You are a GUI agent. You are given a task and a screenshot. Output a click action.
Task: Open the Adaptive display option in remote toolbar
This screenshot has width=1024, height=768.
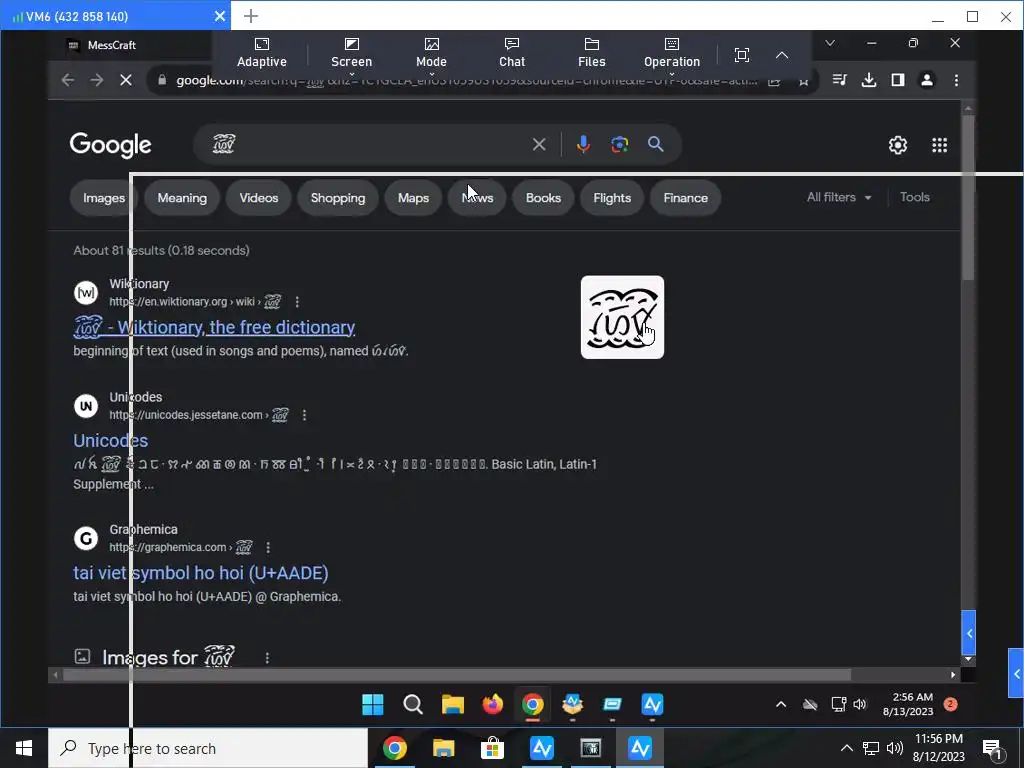tap(261, 53)
